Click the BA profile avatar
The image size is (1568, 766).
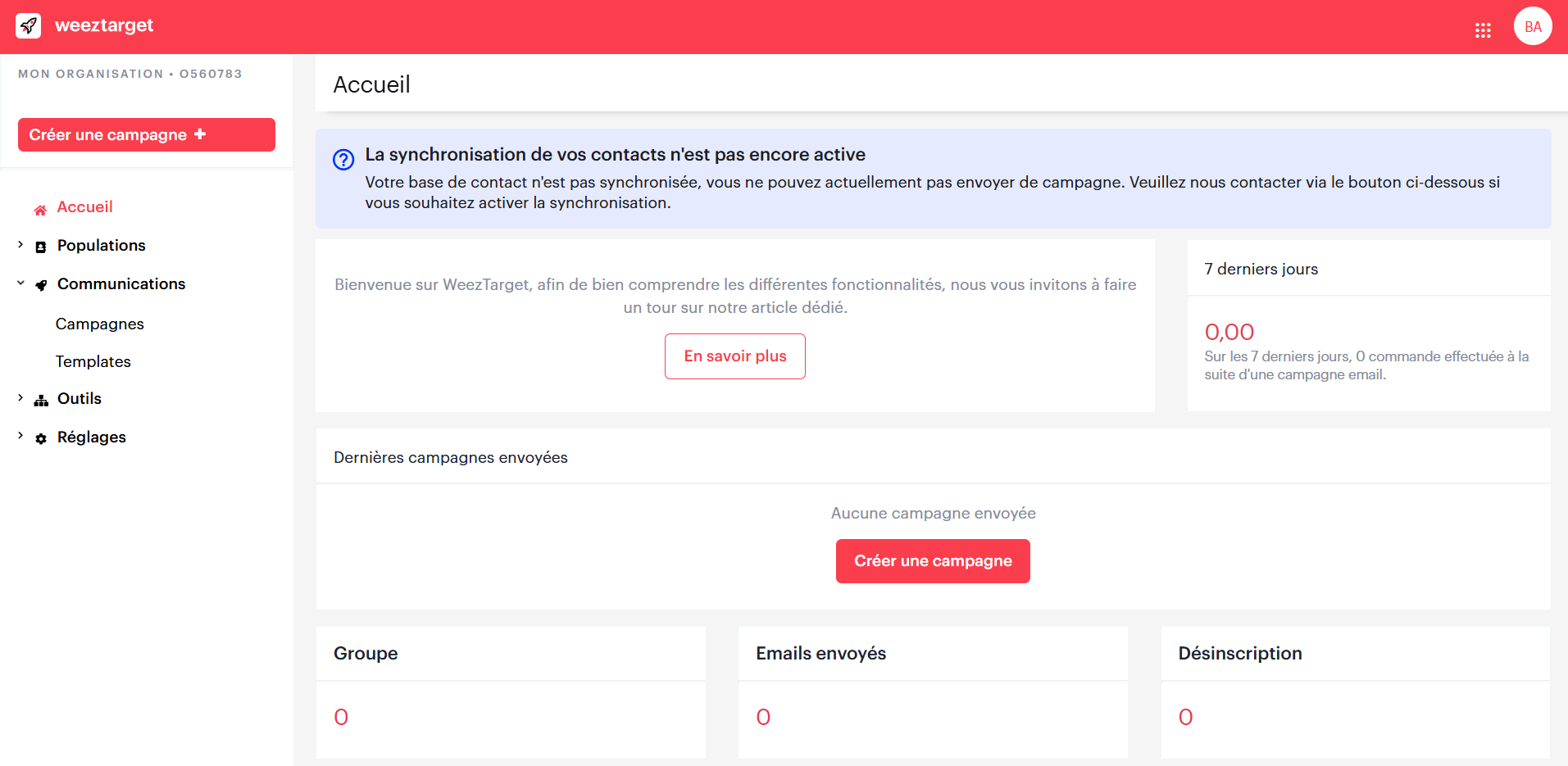pyautogui.click(x=1532, y=25)
